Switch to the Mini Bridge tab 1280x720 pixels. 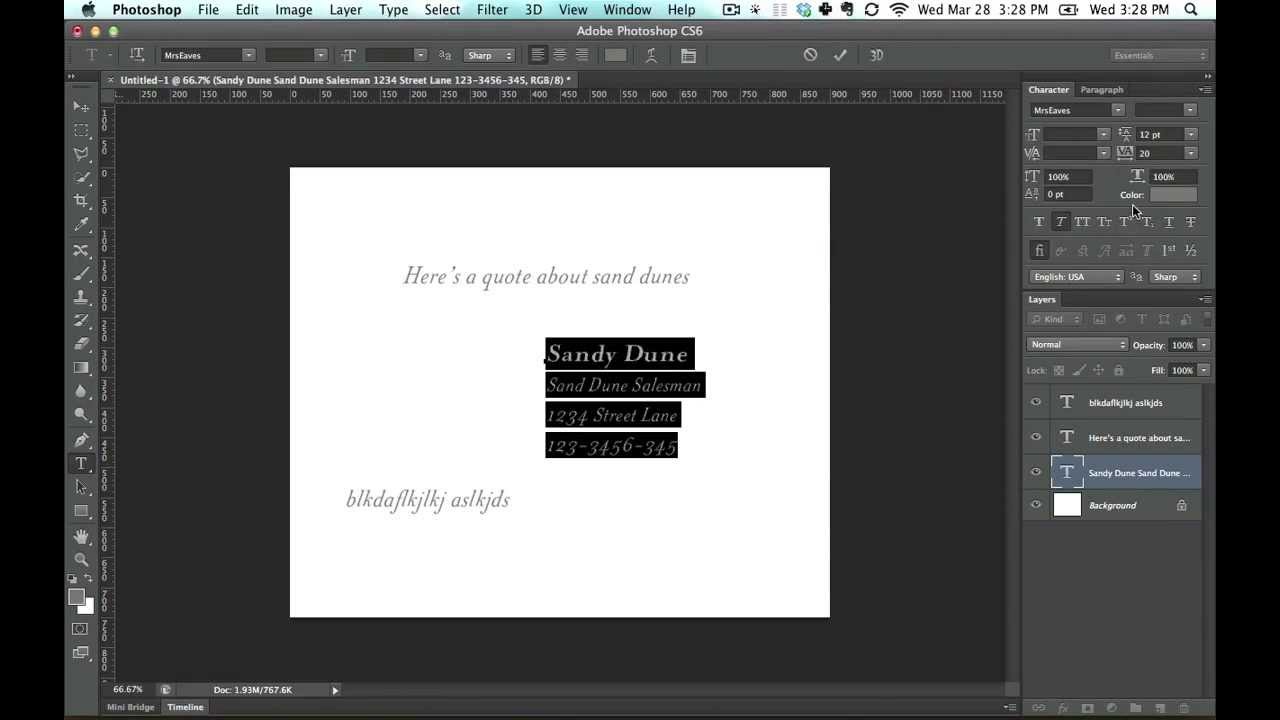click(x=131, y=707)
